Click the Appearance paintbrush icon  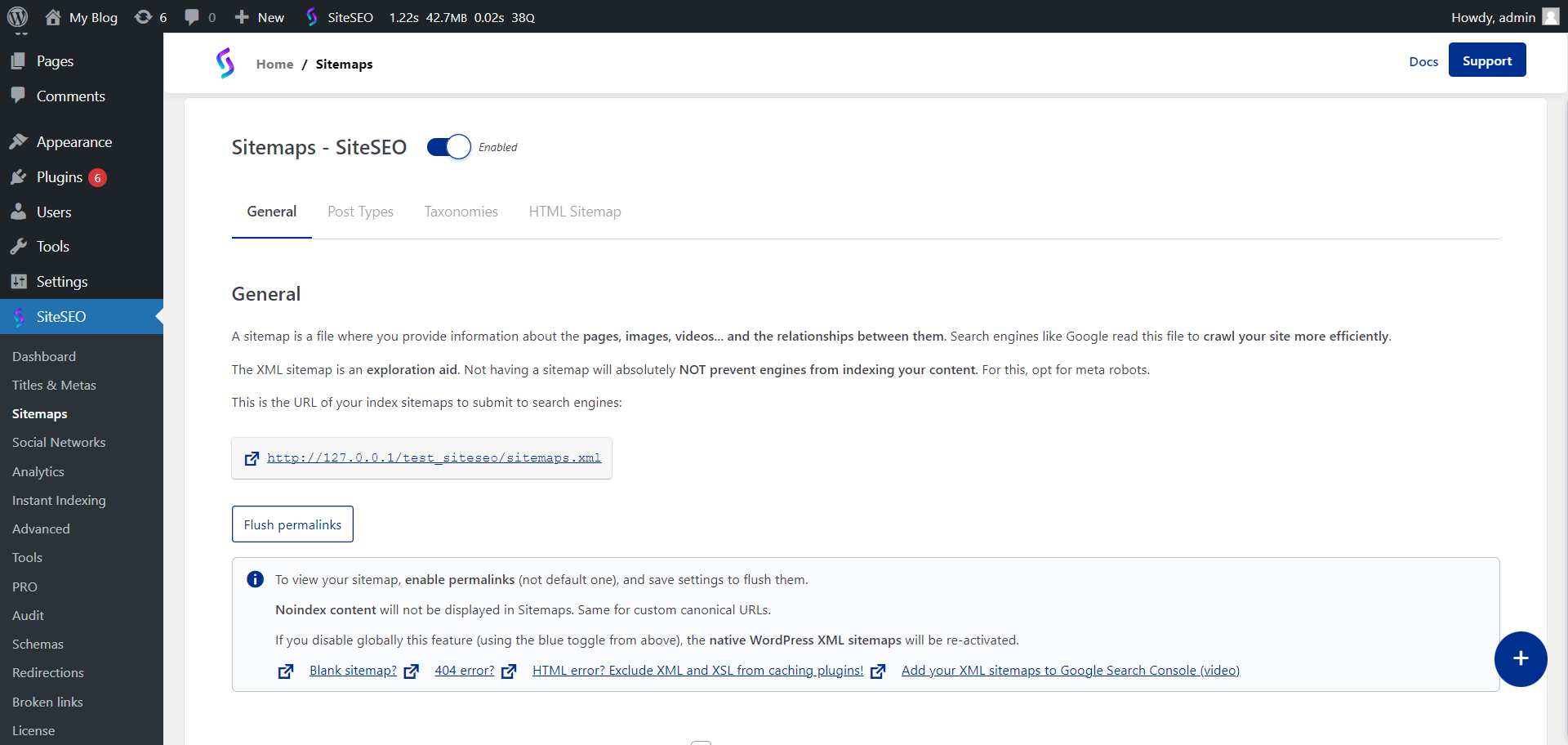18,141
